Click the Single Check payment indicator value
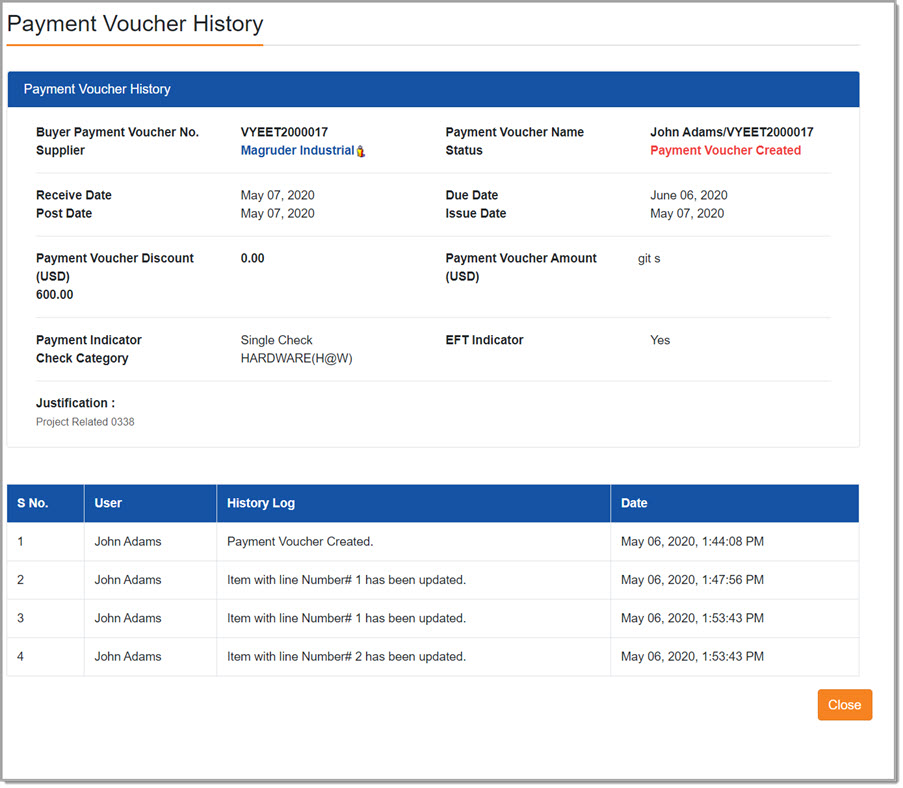903x788 pixels. pyautogui.click(x=276, y=340)
